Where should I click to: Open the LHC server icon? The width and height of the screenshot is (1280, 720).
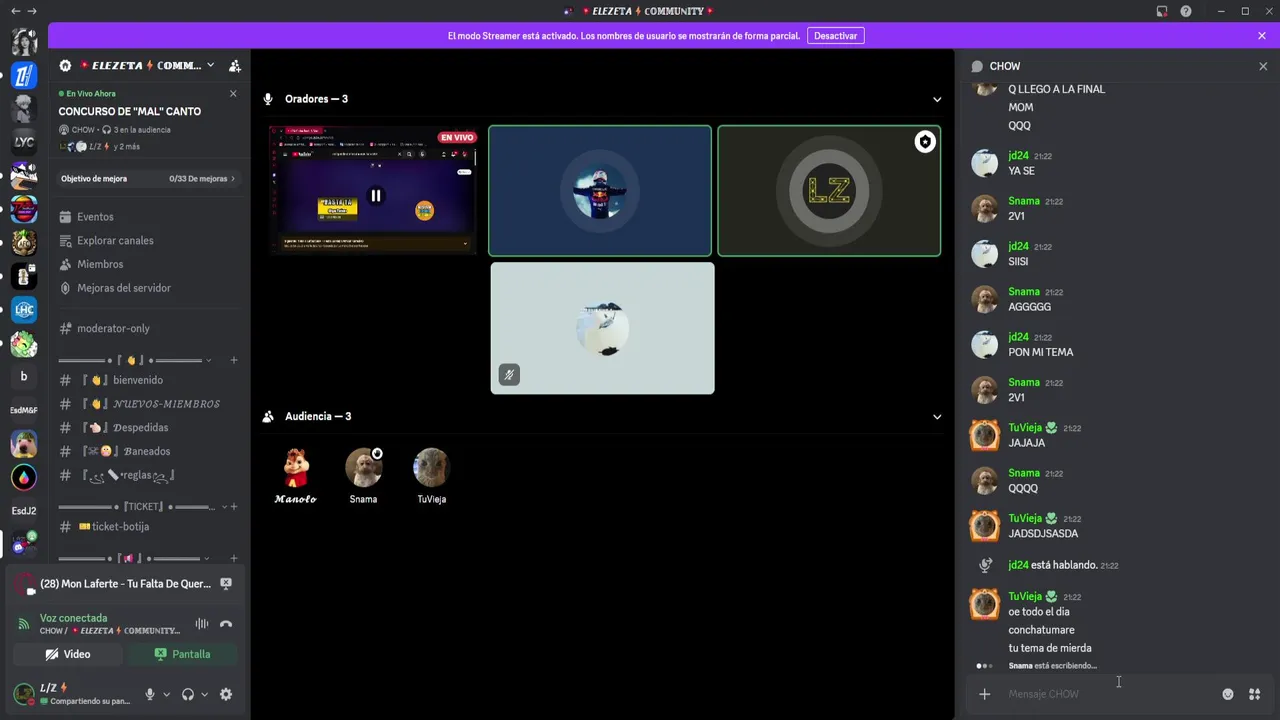(x=24, y=310)
